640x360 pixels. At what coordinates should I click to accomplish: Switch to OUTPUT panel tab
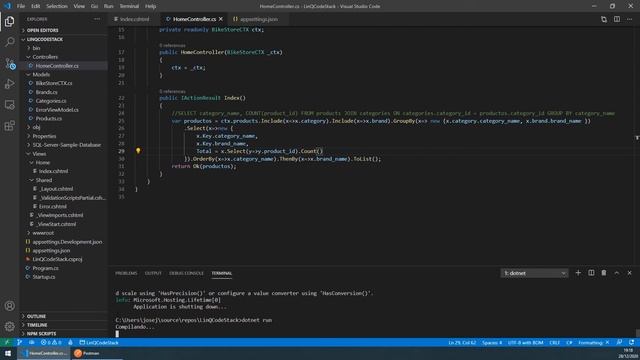point(153,273)
